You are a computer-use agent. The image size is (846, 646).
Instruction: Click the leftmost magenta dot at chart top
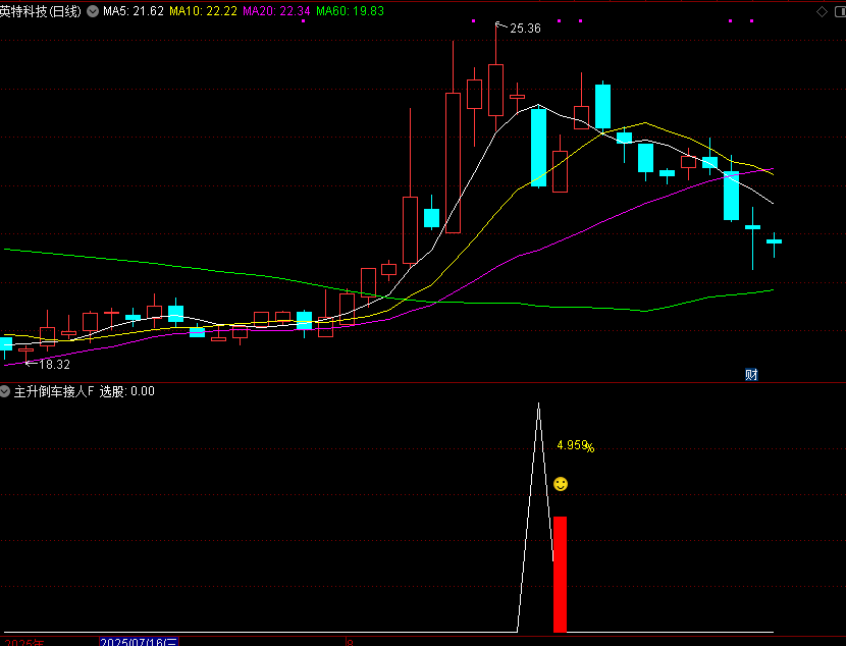tap(474, 21)
